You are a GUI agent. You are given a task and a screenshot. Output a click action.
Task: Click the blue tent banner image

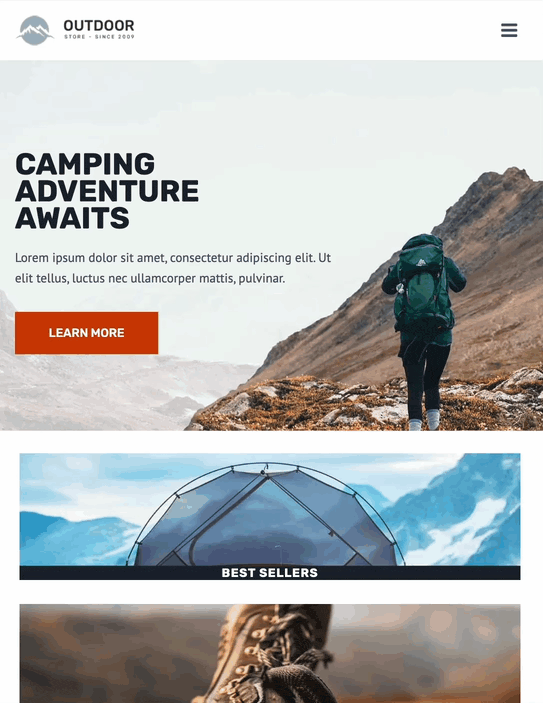click(270, 509)
